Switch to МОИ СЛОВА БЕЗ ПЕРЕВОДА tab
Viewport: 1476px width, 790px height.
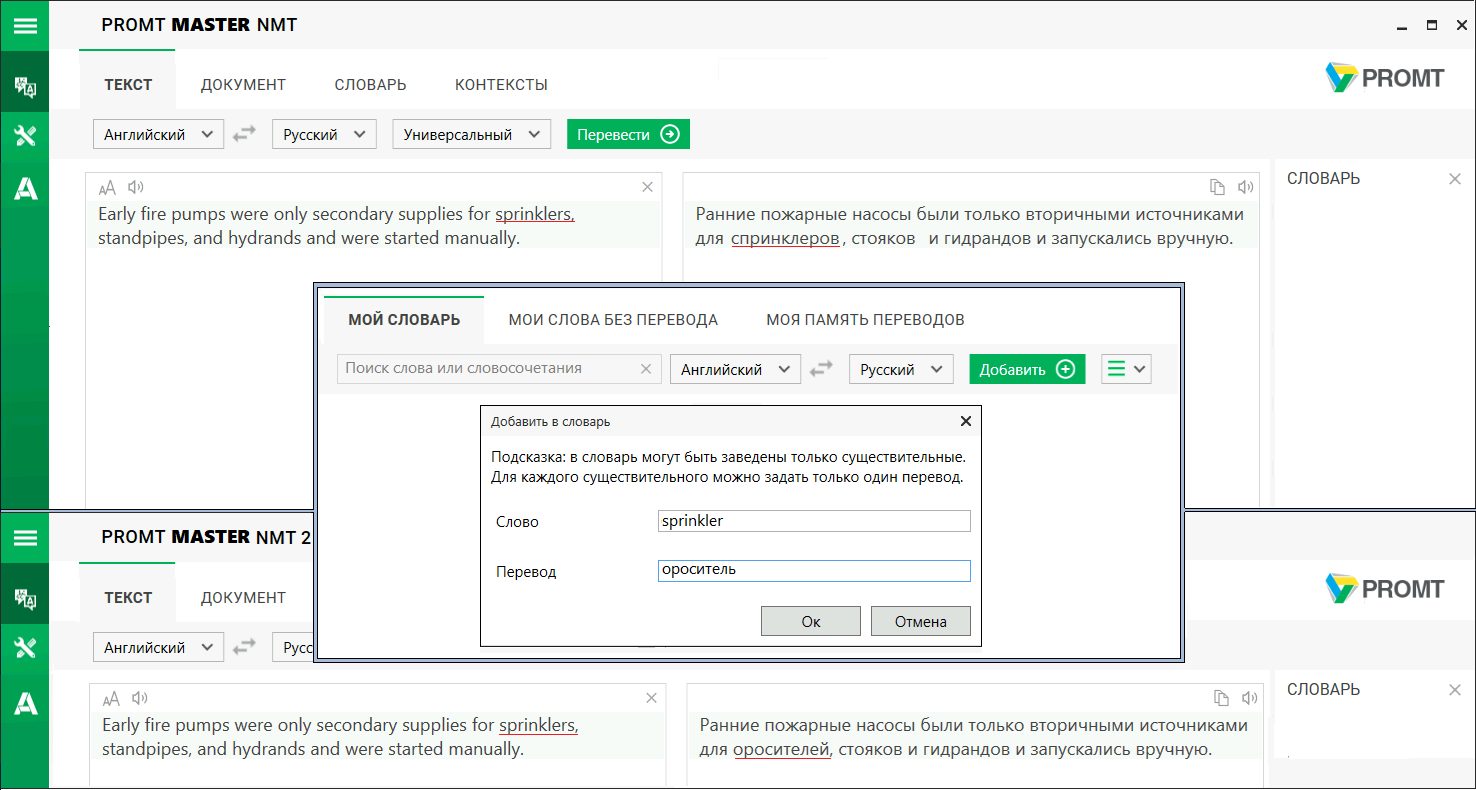[x=613, y=320]
